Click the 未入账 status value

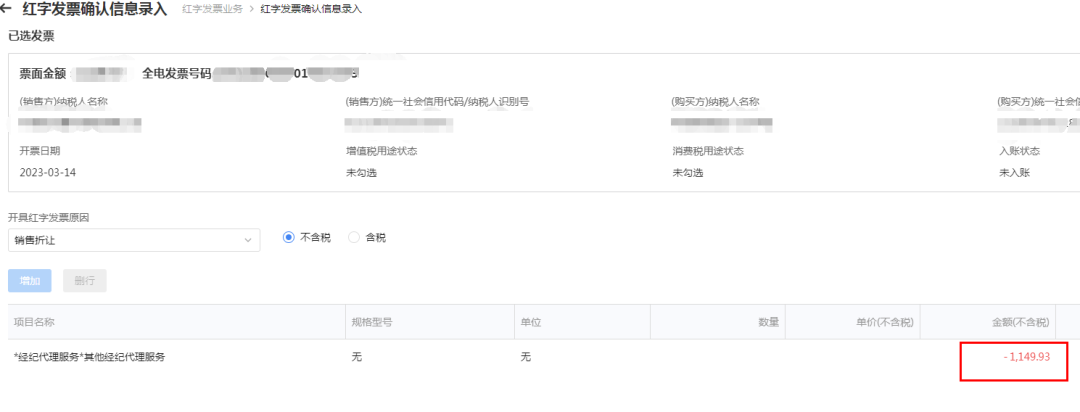[x=1014, y=173]
